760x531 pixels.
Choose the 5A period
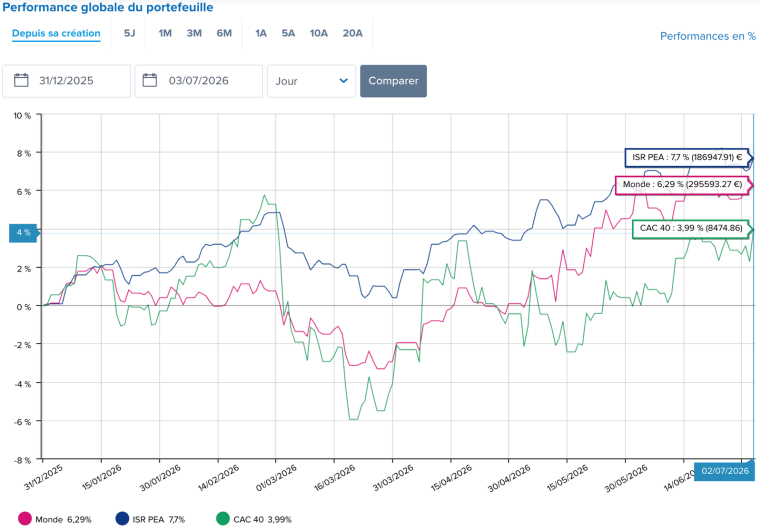click(288, 33)
